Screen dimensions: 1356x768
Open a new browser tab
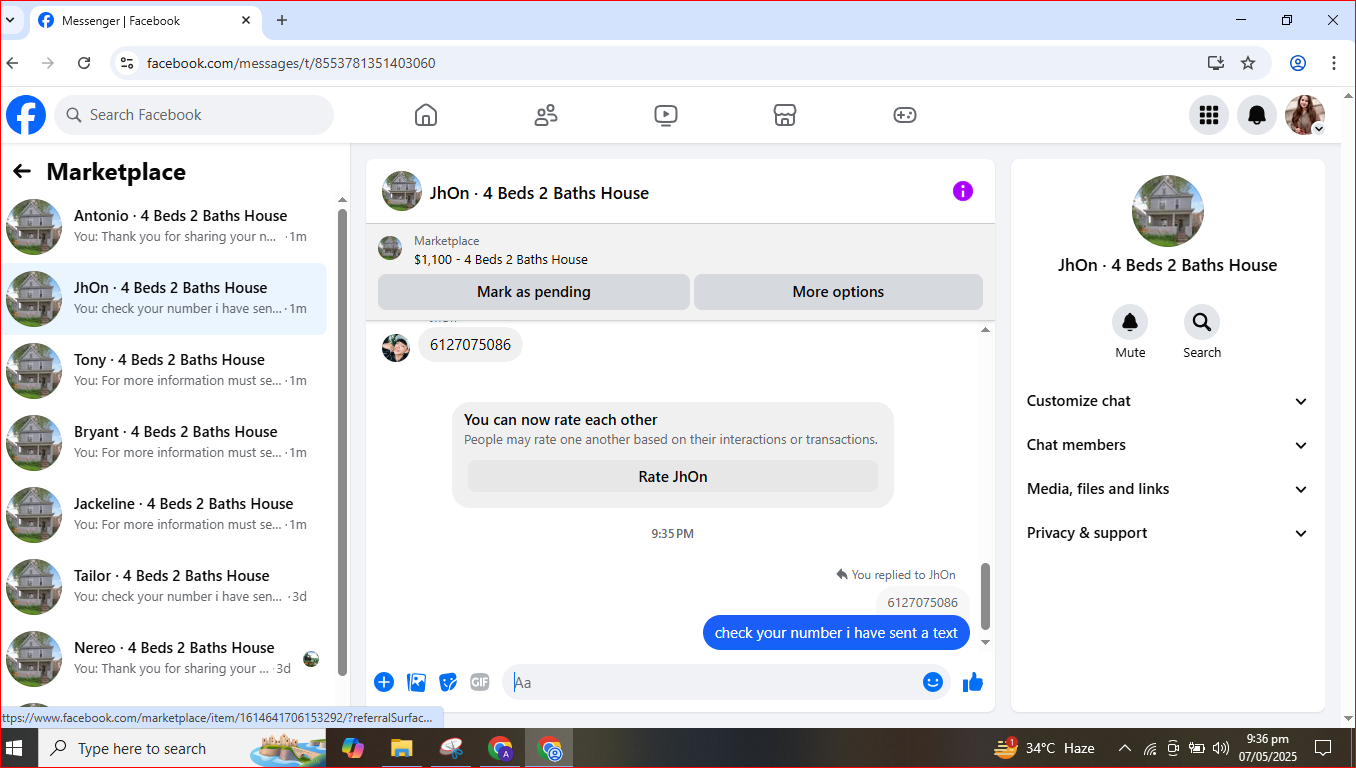point(282,20)
